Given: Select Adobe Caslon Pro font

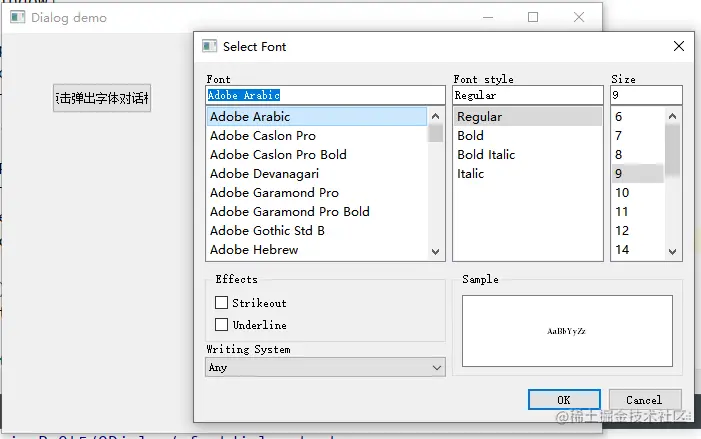Looking at the screenshot, I should pos(263,135).
